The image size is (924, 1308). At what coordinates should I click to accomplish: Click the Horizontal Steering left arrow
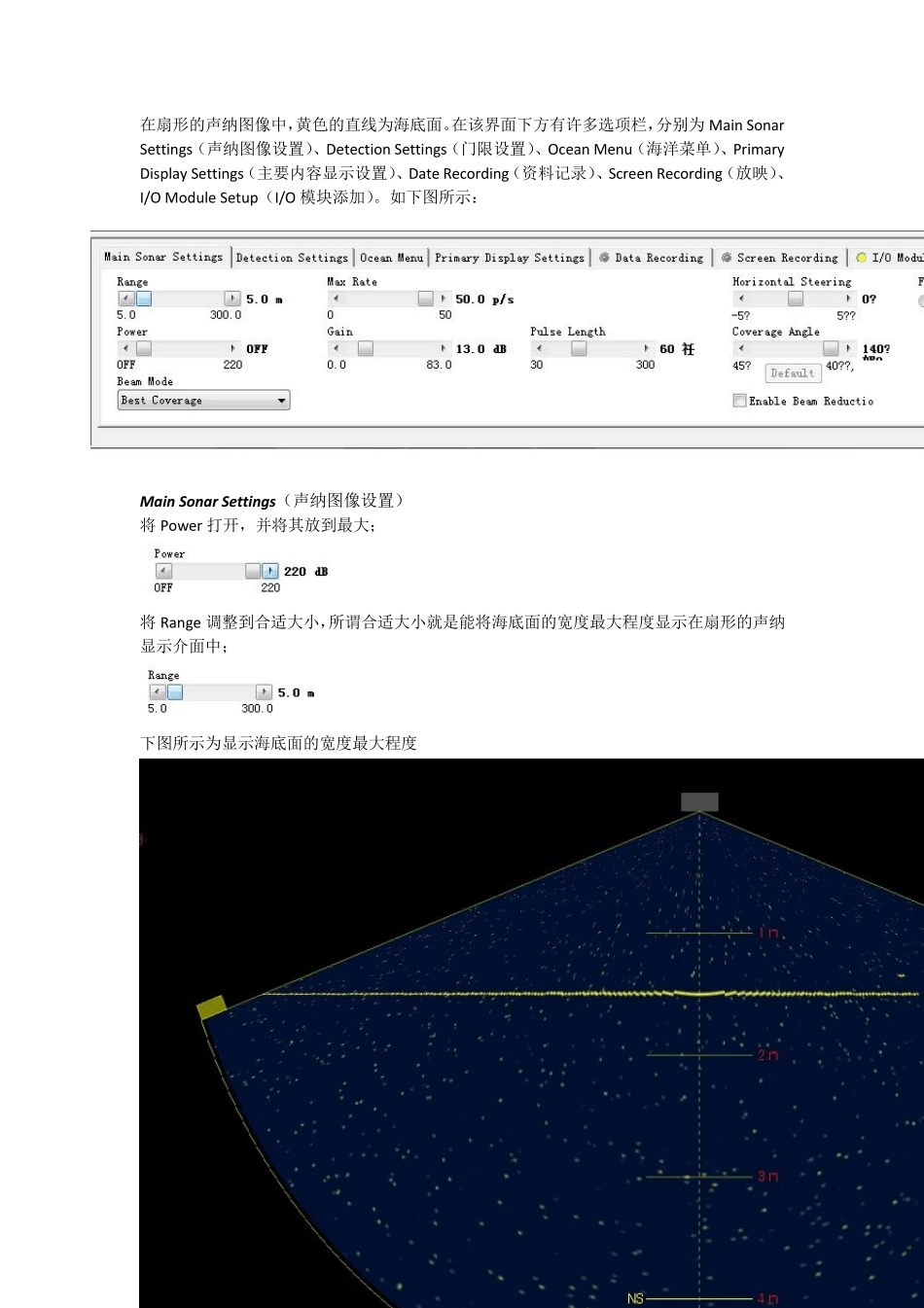pyautogui.click(x=742, y=299)
